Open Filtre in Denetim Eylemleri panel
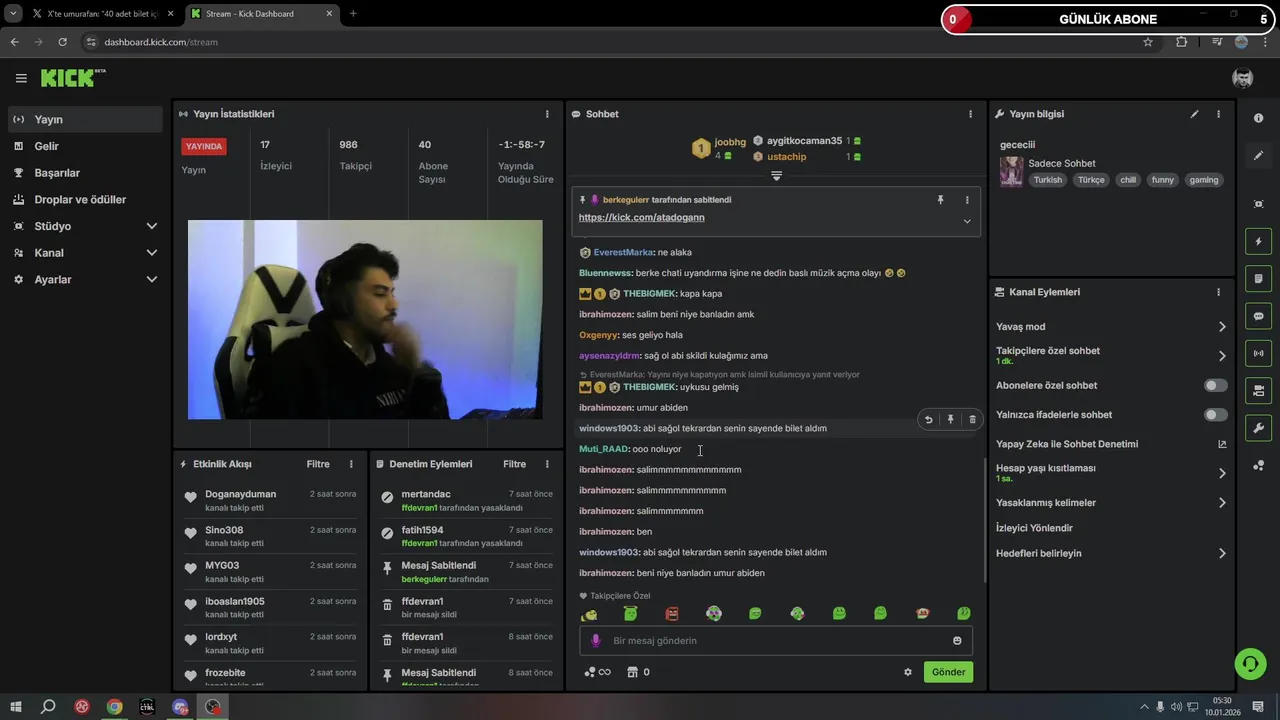1280x720 pixels. pos(514,464)
